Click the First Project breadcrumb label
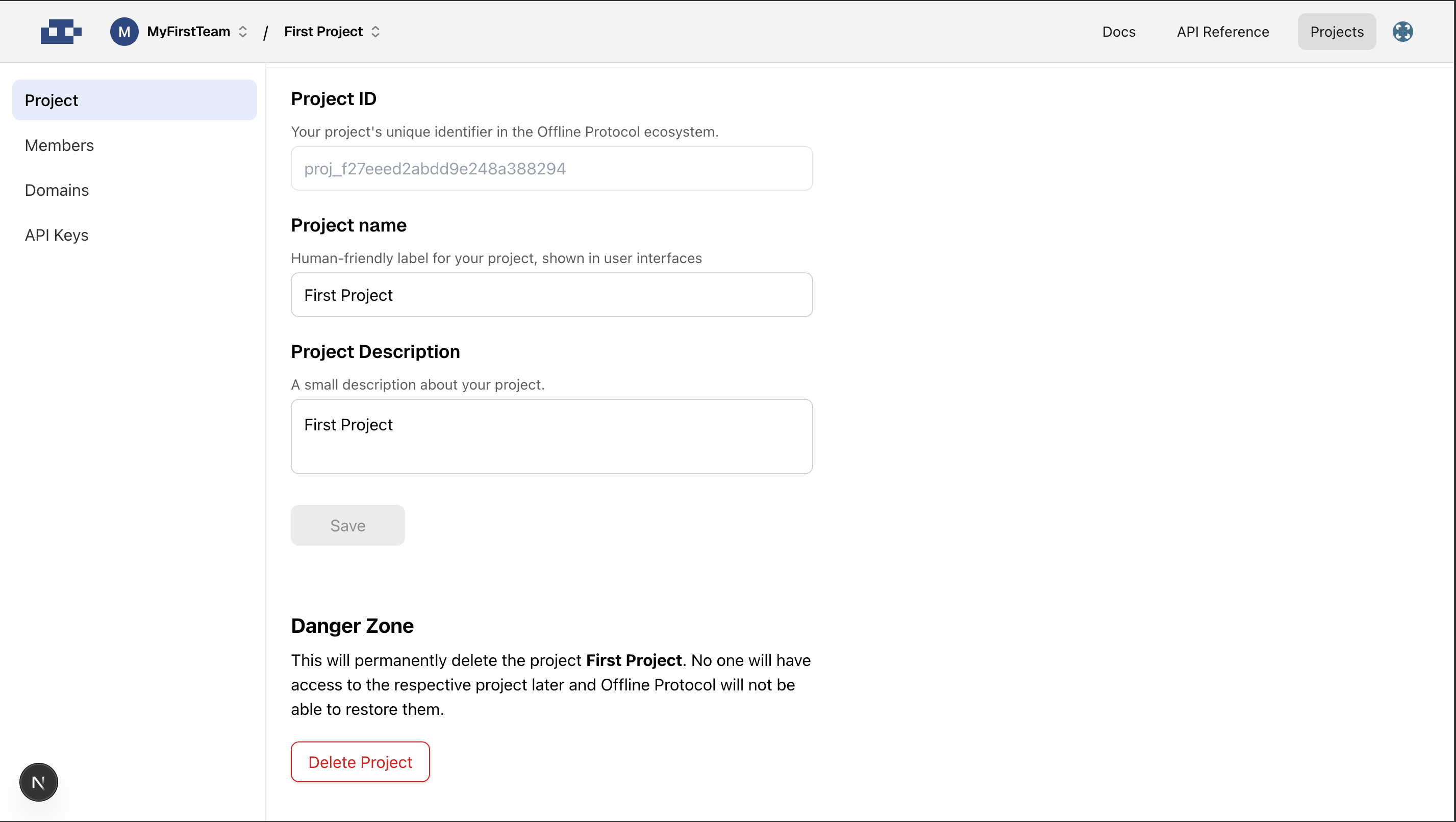Viewport: 1456px width, 822px height. pos(323,32)
